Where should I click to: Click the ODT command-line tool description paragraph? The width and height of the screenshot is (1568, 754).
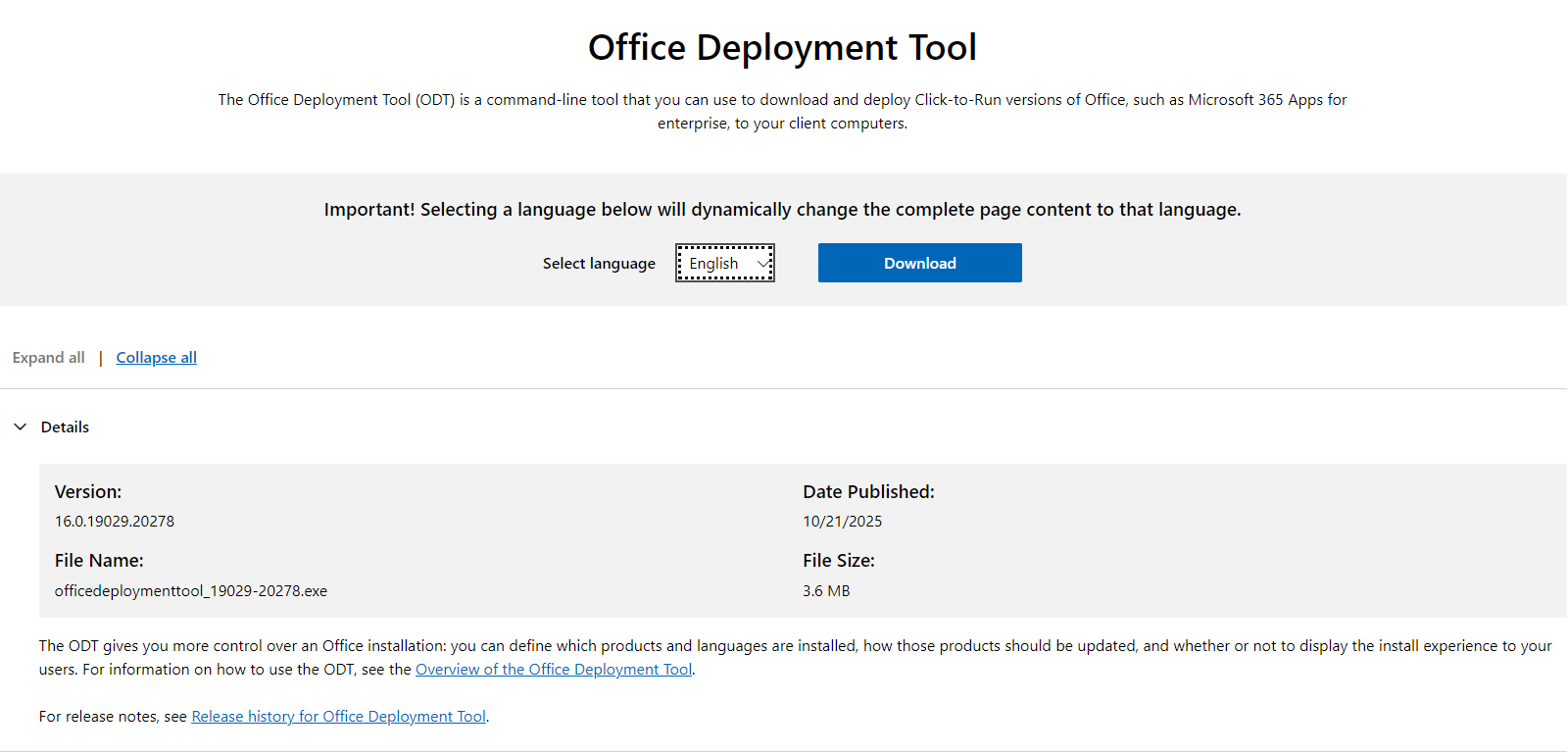coord(782,112)
